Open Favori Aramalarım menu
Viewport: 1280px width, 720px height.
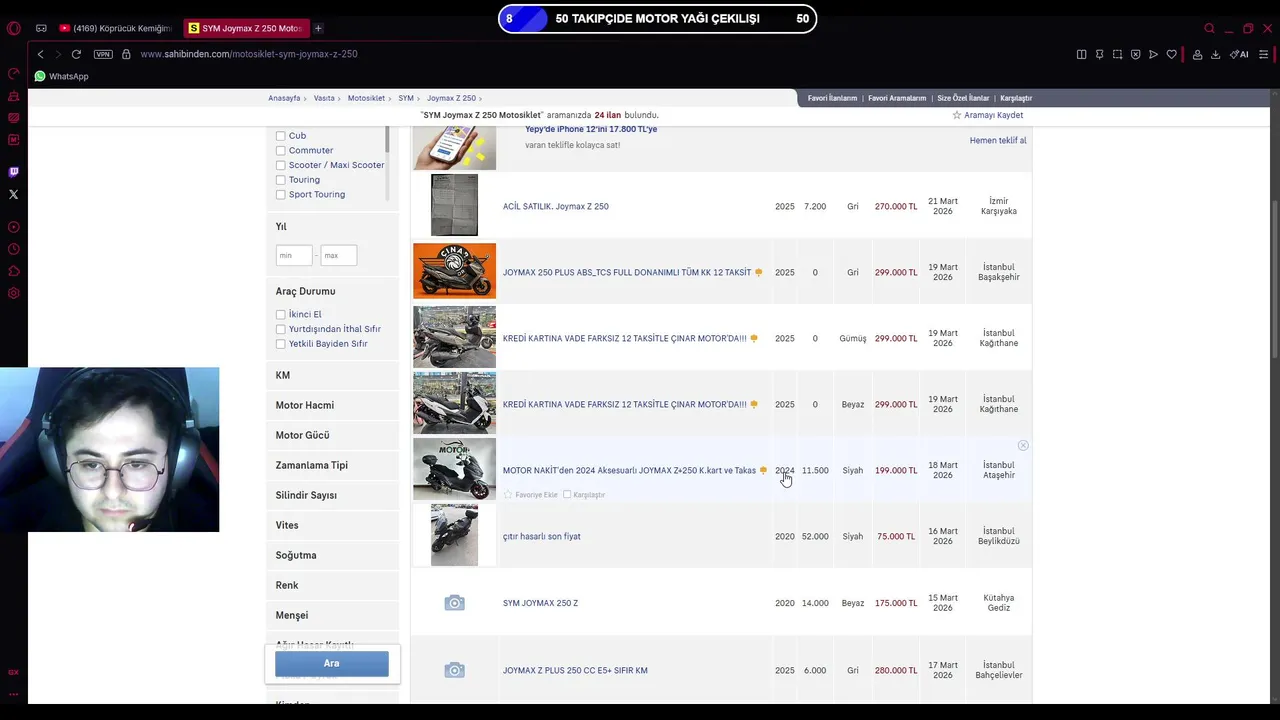(897, 98)
